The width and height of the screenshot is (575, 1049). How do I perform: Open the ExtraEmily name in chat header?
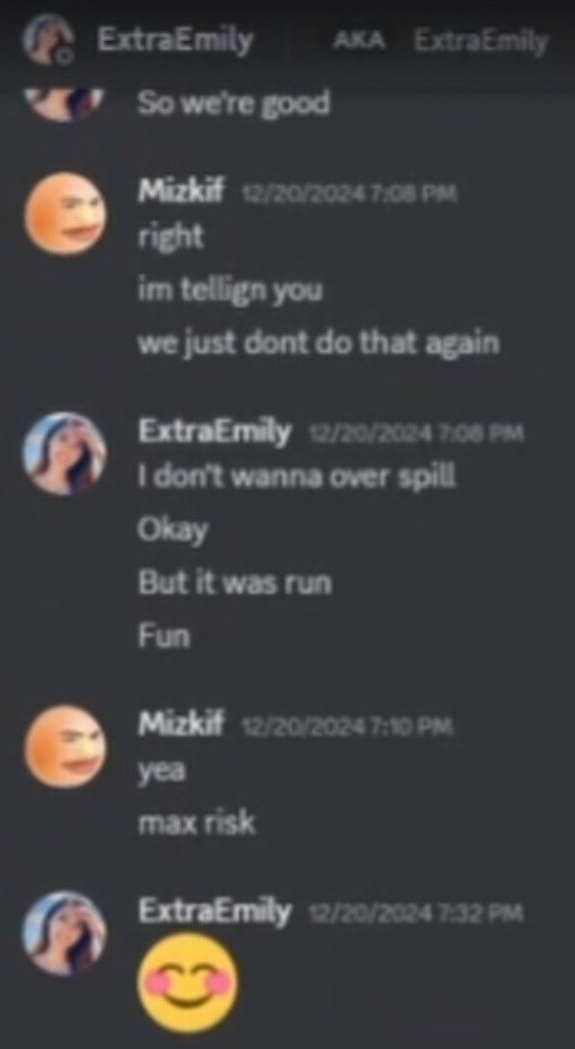(x=175, y=41)
